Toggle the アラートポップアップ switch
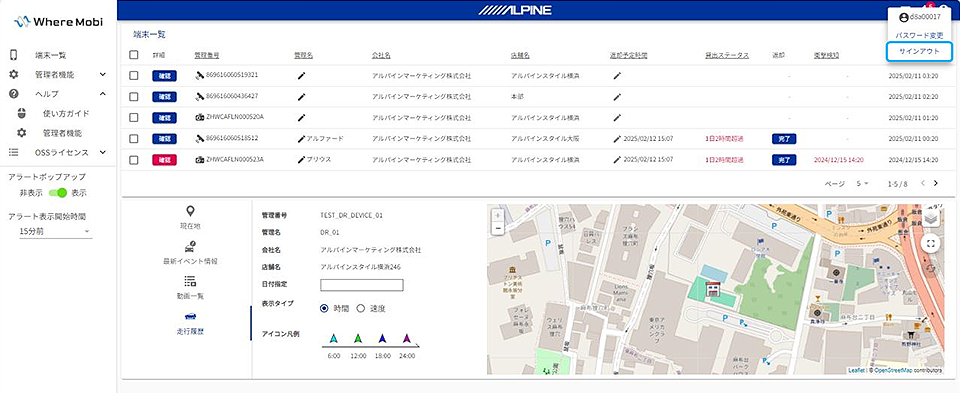This screenshot has height=393, width=960. click(x=58, y=193)
